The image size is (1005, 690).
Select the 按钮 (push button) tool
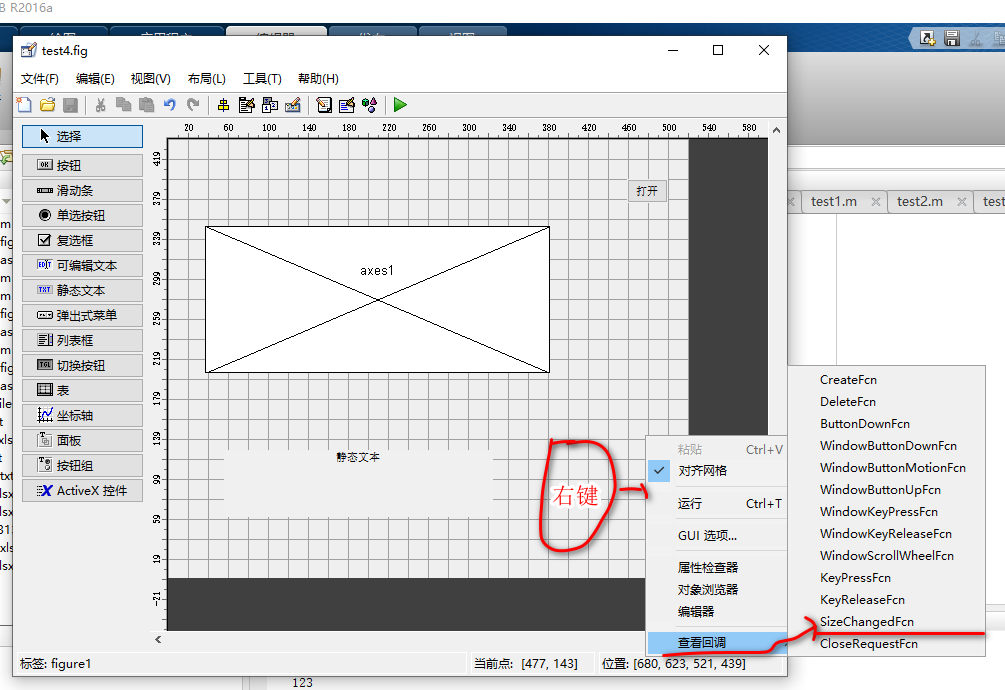tap(82, 164)
